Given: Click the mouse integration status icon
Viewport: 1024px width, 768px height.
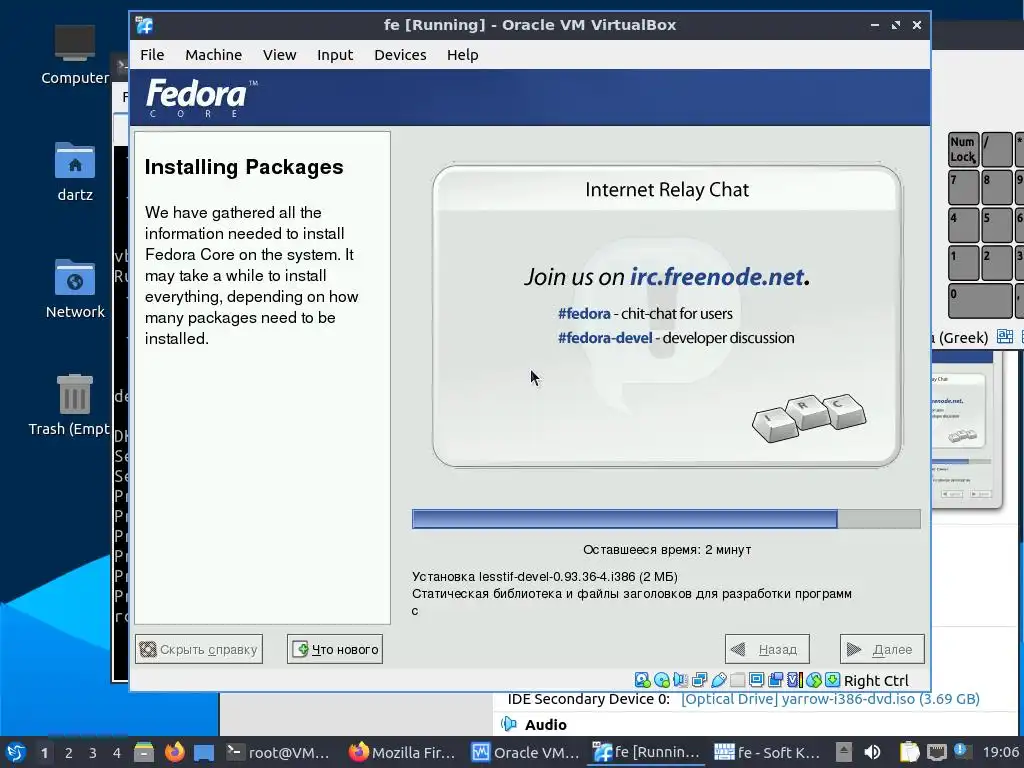Looking at the screenshot, I should point(813,680).
